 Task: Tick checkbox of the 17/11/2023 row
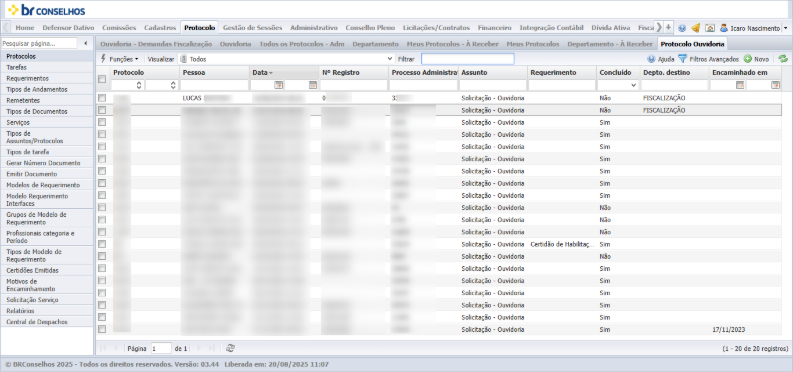coord(102,329)
